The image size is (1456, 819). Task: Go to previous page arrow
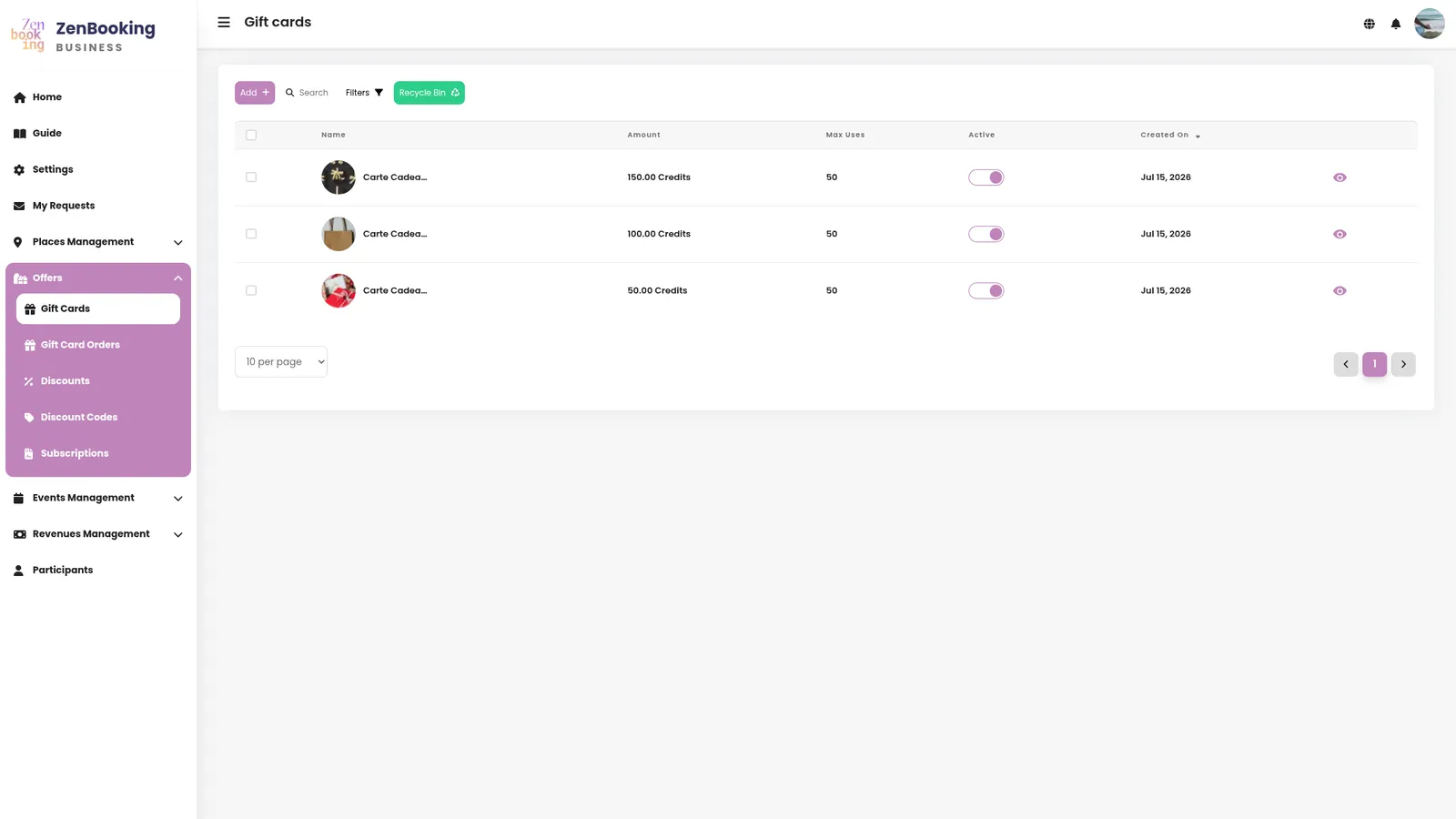(1346, 364)
